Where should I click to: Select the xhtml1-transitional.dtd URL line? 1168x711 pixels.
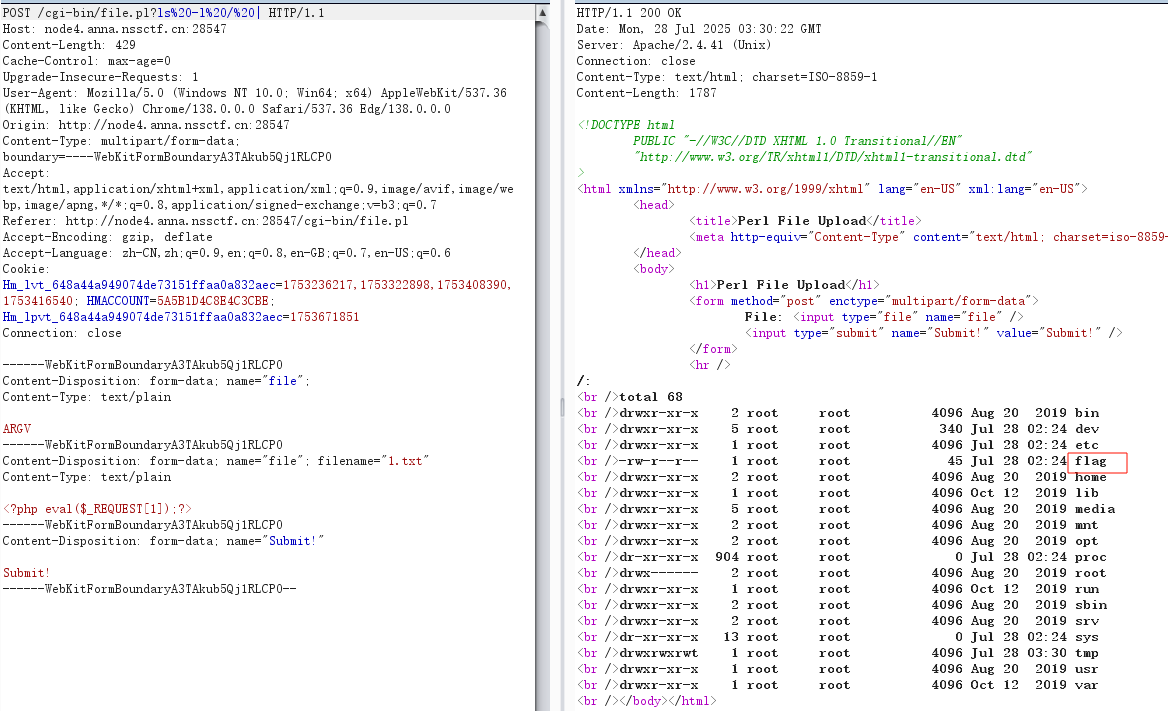coord(833,157)
